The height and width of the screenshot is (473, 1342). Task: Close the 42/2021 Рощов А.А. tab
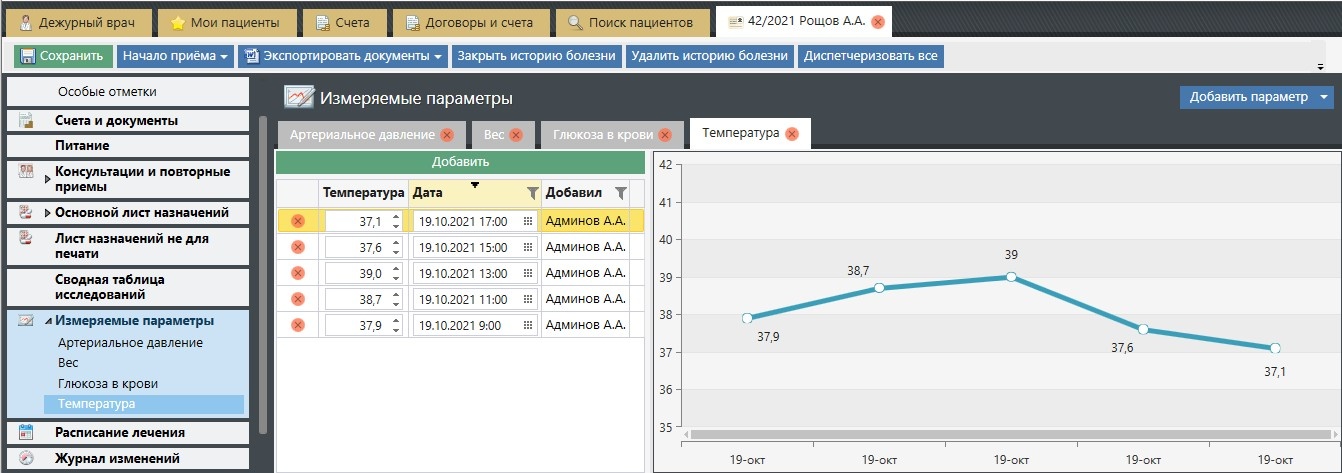point(877,21)
